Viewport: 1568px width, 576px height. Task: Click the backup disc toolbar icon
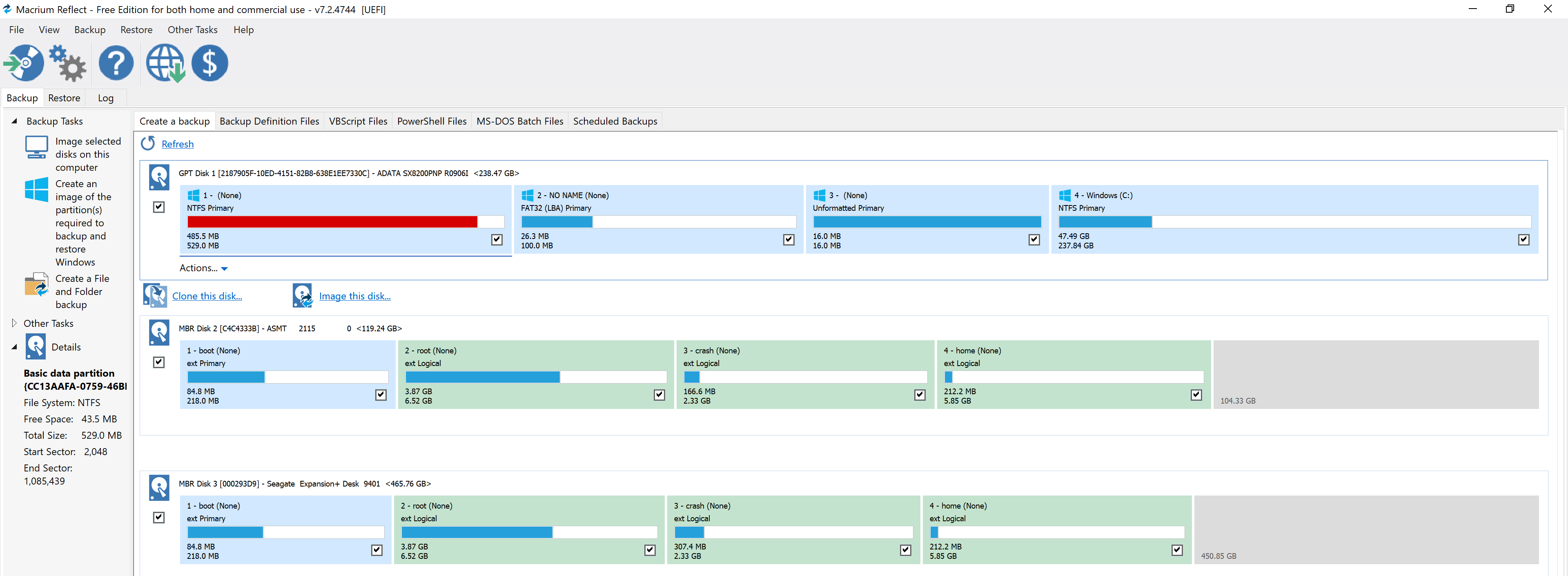point(24,63)
